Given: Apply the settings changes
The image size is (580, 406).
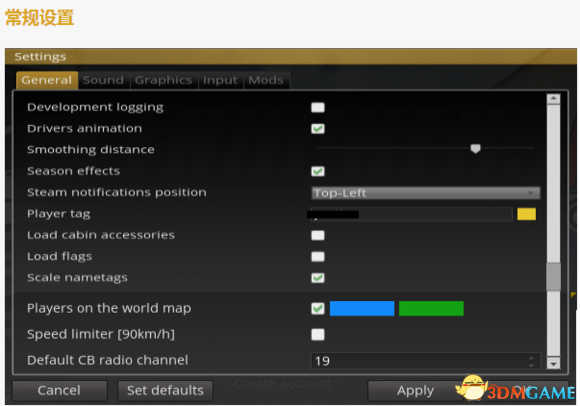Looking at the screenshot, I should (415, 390).
